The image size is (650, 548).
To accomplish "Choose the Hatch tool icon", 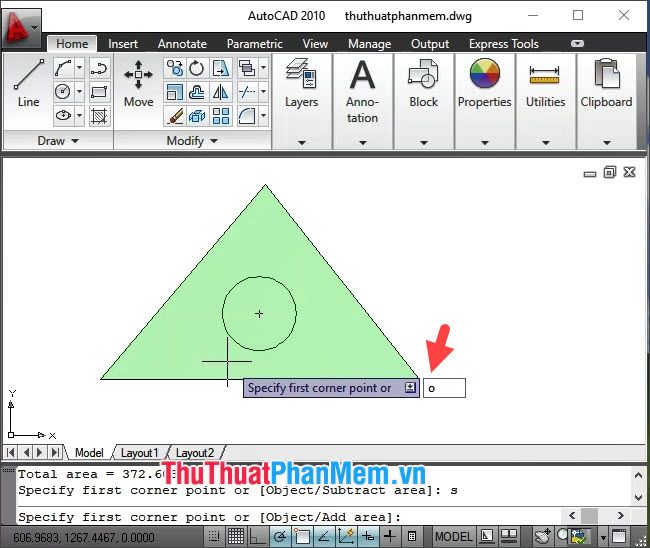I will 99,116.
